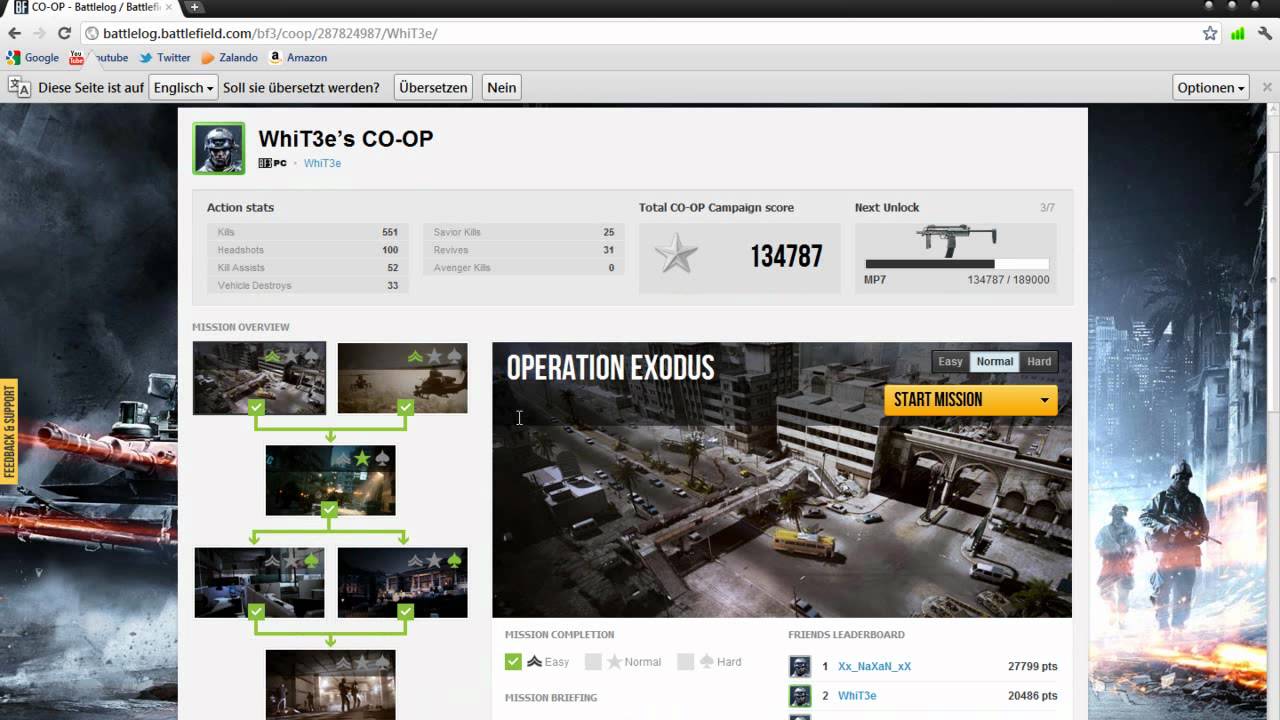Open the Optionen dropdown in the translate bar
Viewport: 1280px width, 720px height.
tap(1211, 87)
